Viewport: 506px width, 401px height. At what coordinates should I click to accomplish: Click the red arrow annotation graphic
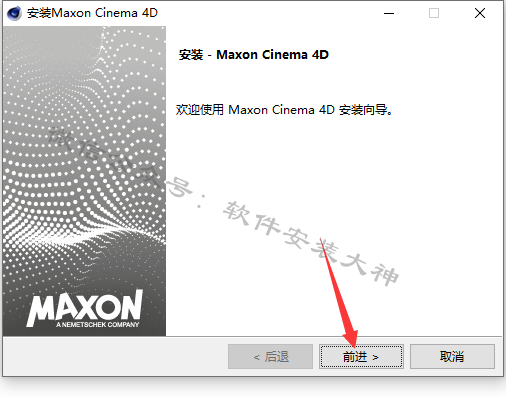340,293
